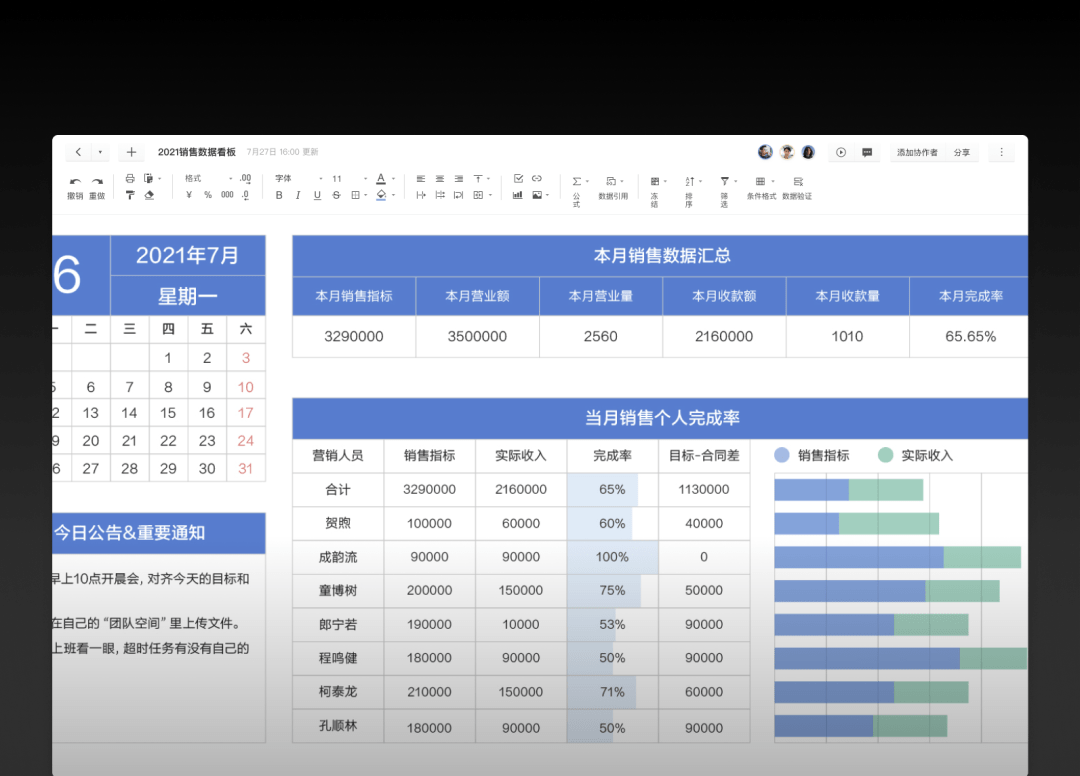Click the eraser clear-format icon
The height and width of the screenshot is (776, 1080).
[x=149, y=196]
